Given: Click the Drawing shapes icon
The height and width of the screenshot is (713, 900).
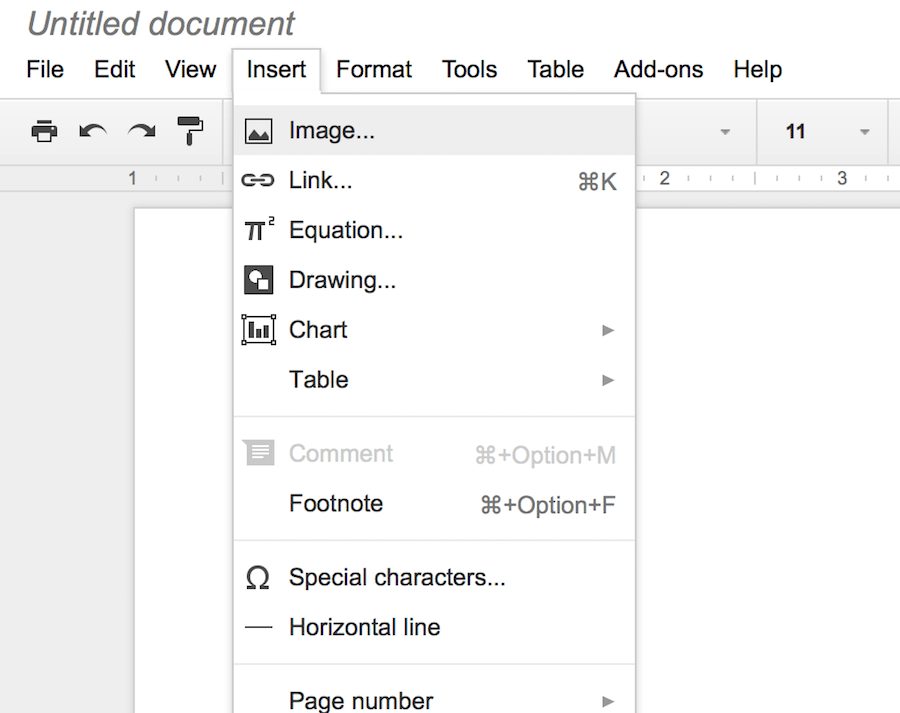Looking at the screenshot, I should coord(259,280).
